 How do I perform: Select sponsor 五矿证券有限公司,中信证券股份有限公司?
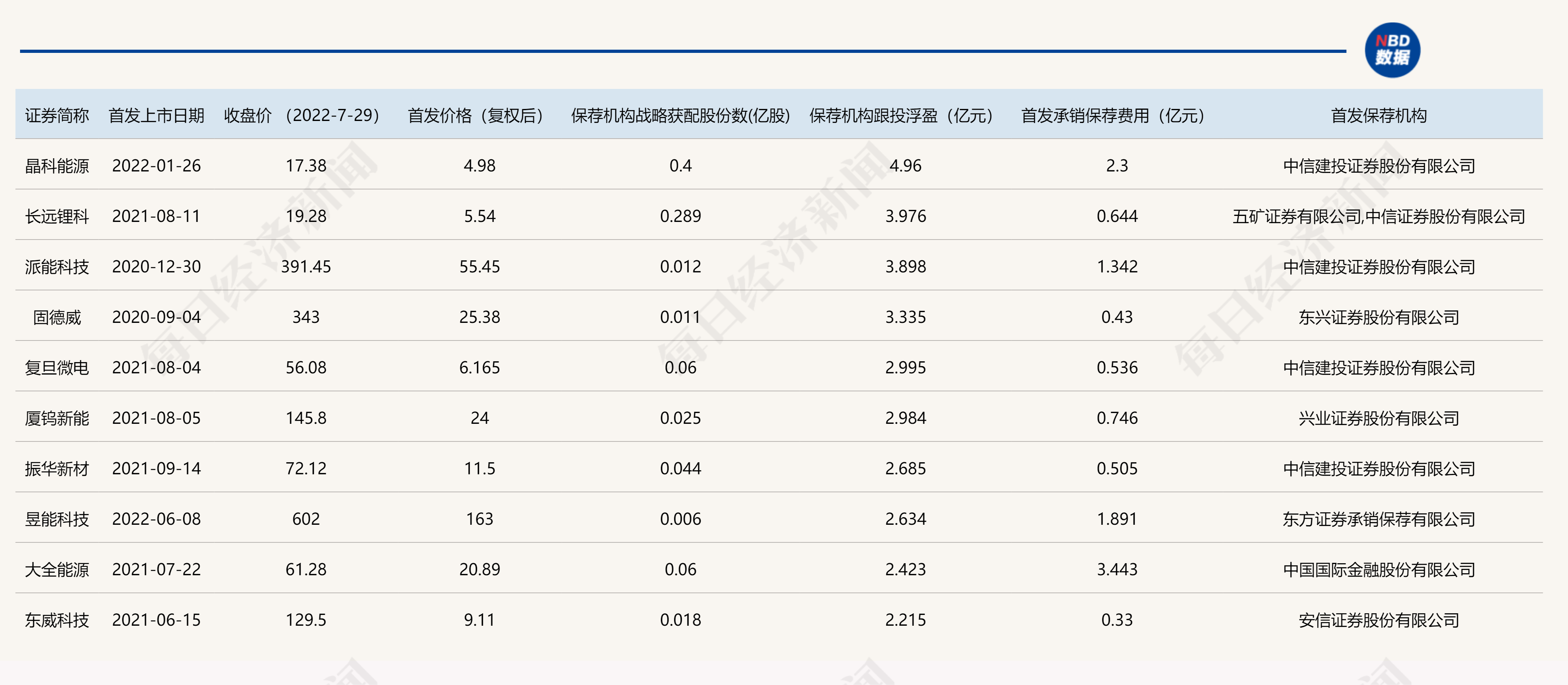1379,217
